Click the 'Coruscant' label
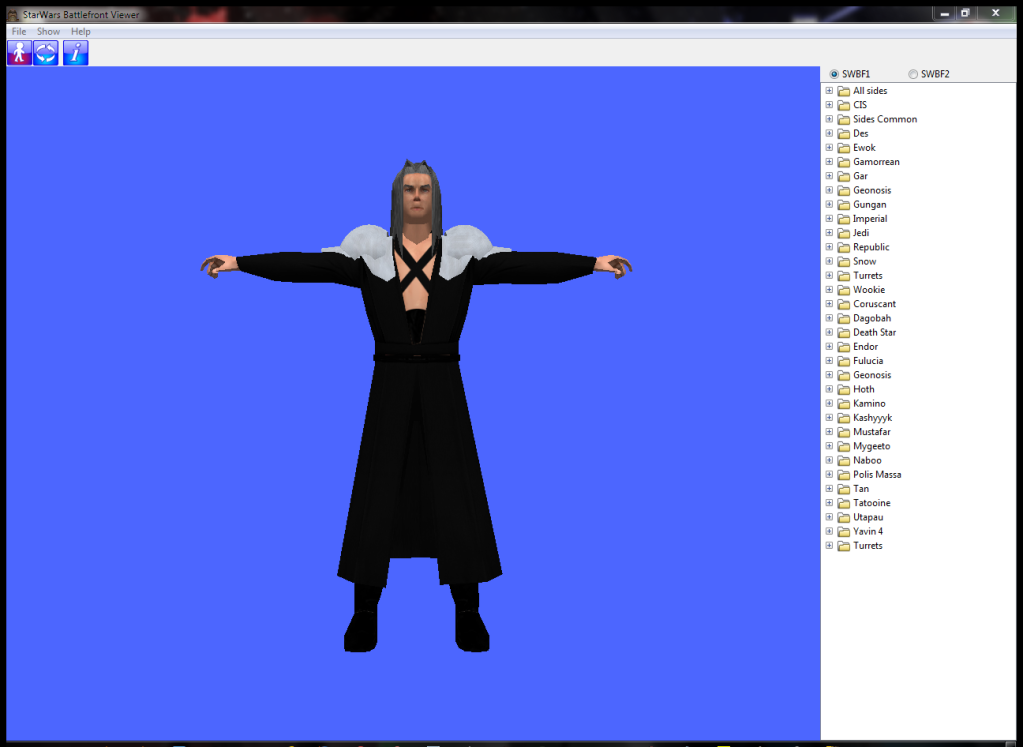The height and width of the screenshot is (747, 1023). [875, 304]
